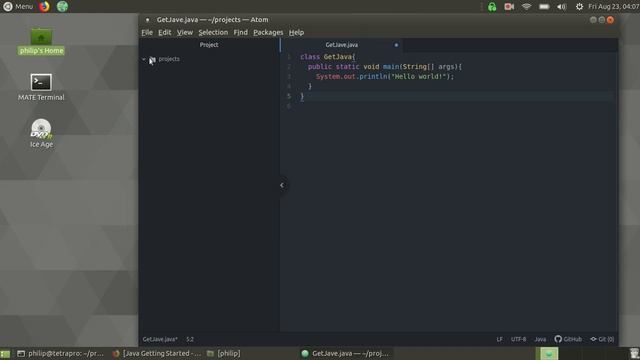
Task: Place cursor on class GetJava line
Action: pos(328,57)
